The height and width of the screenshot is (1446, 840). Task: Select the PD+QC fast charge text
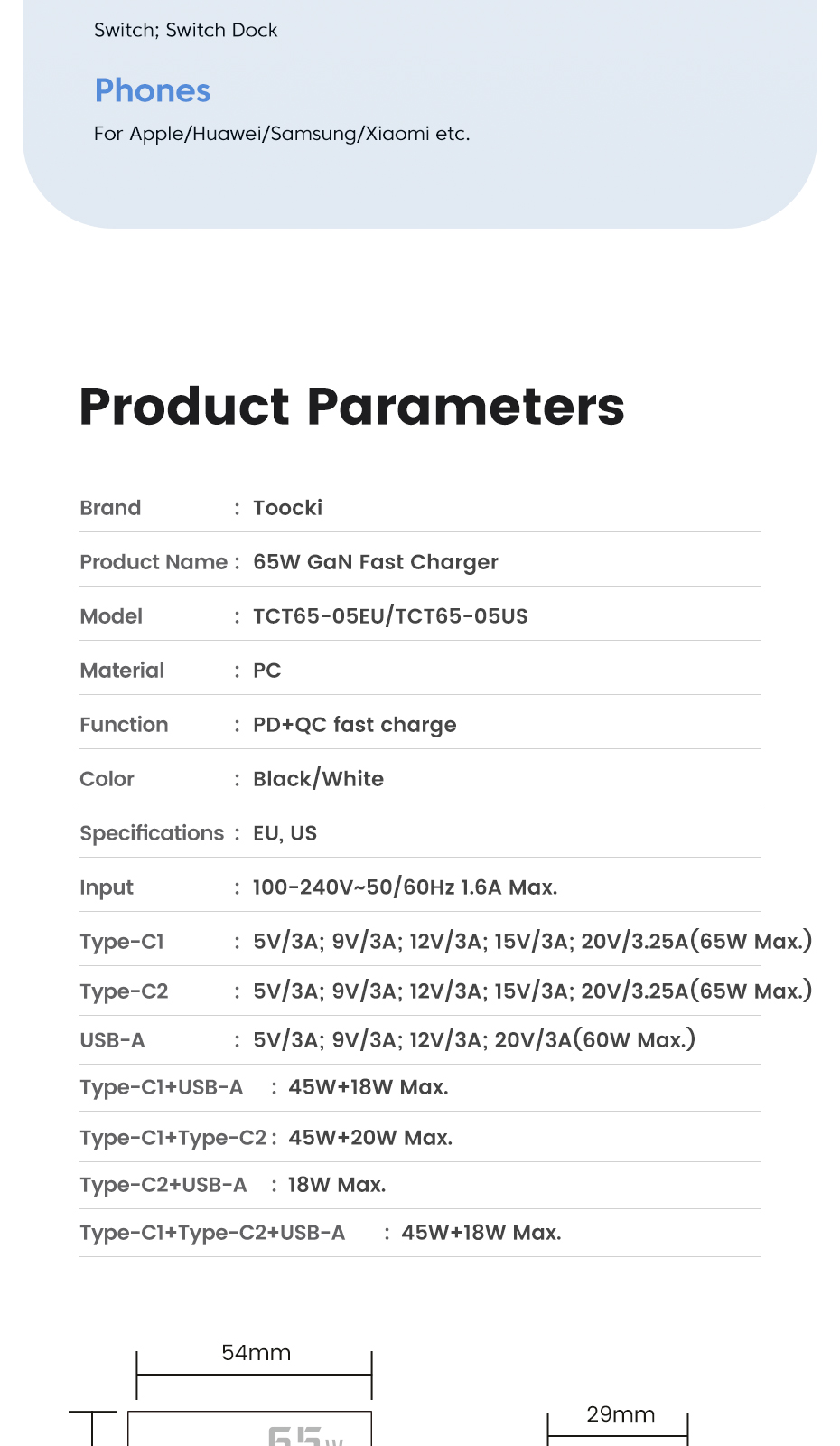coord(354,725)
